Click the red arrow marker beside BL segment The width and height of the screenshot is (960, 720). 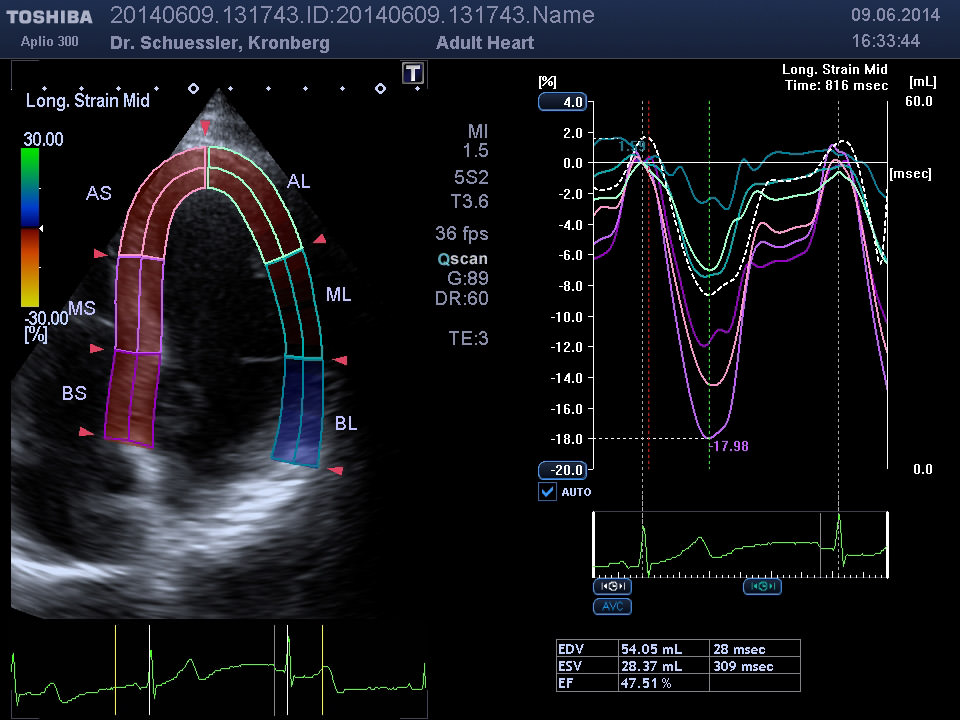point(337,469)
